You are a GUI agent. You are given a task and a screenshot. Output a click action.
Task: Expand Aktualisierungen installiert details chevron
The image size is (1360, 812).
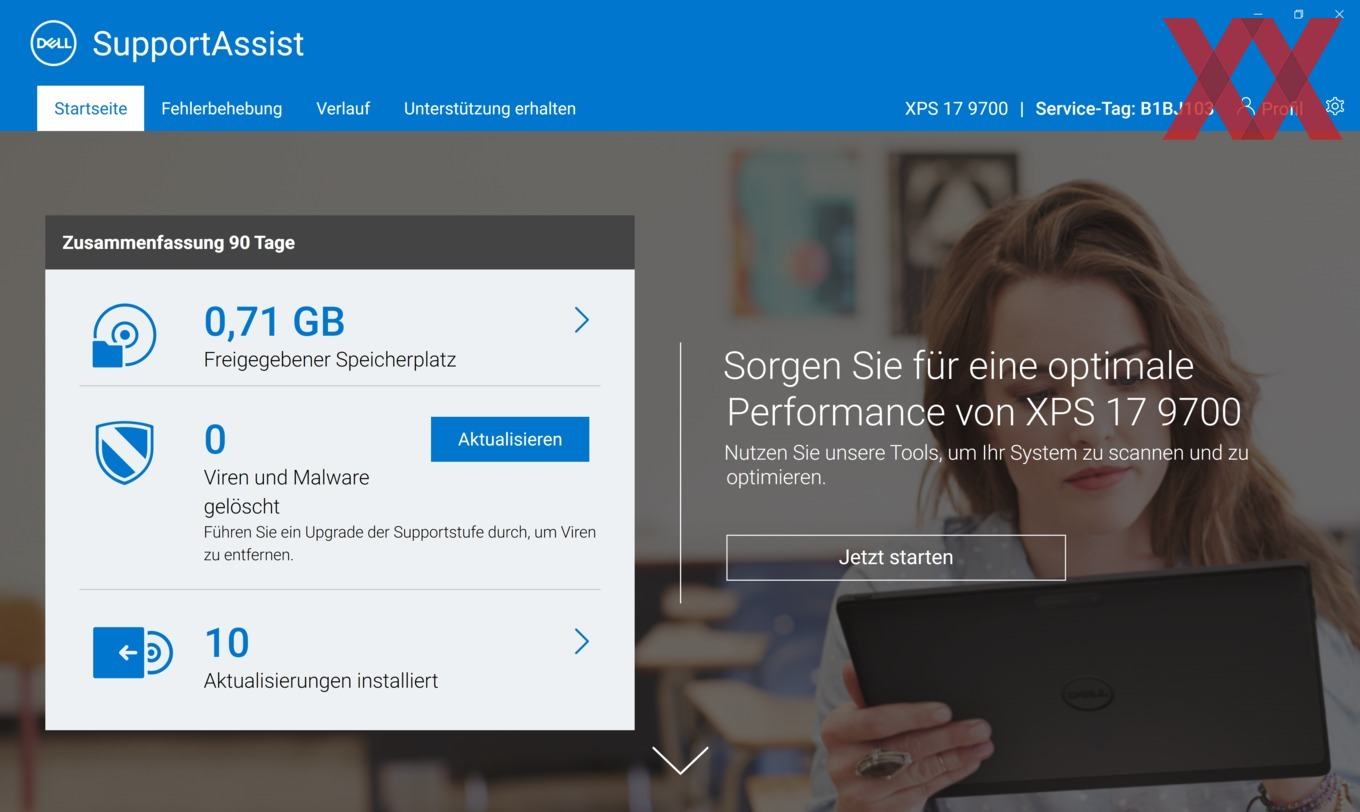(x=581, y=641)
